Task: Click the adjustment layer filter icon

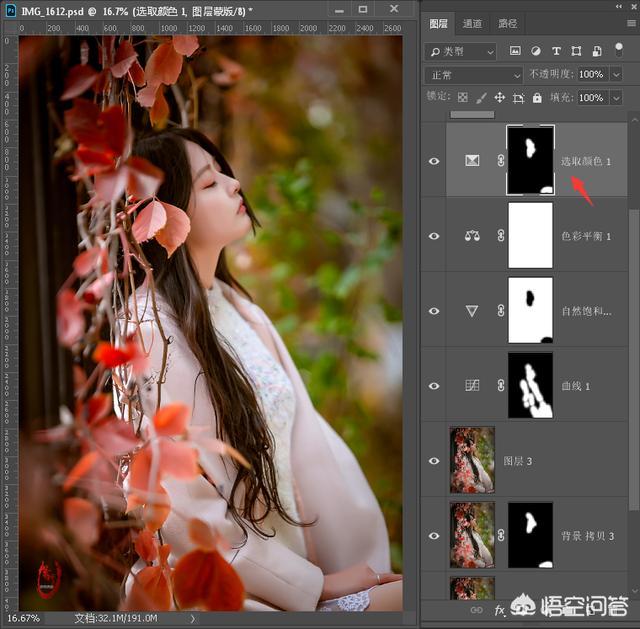Action: coord(535,51)
